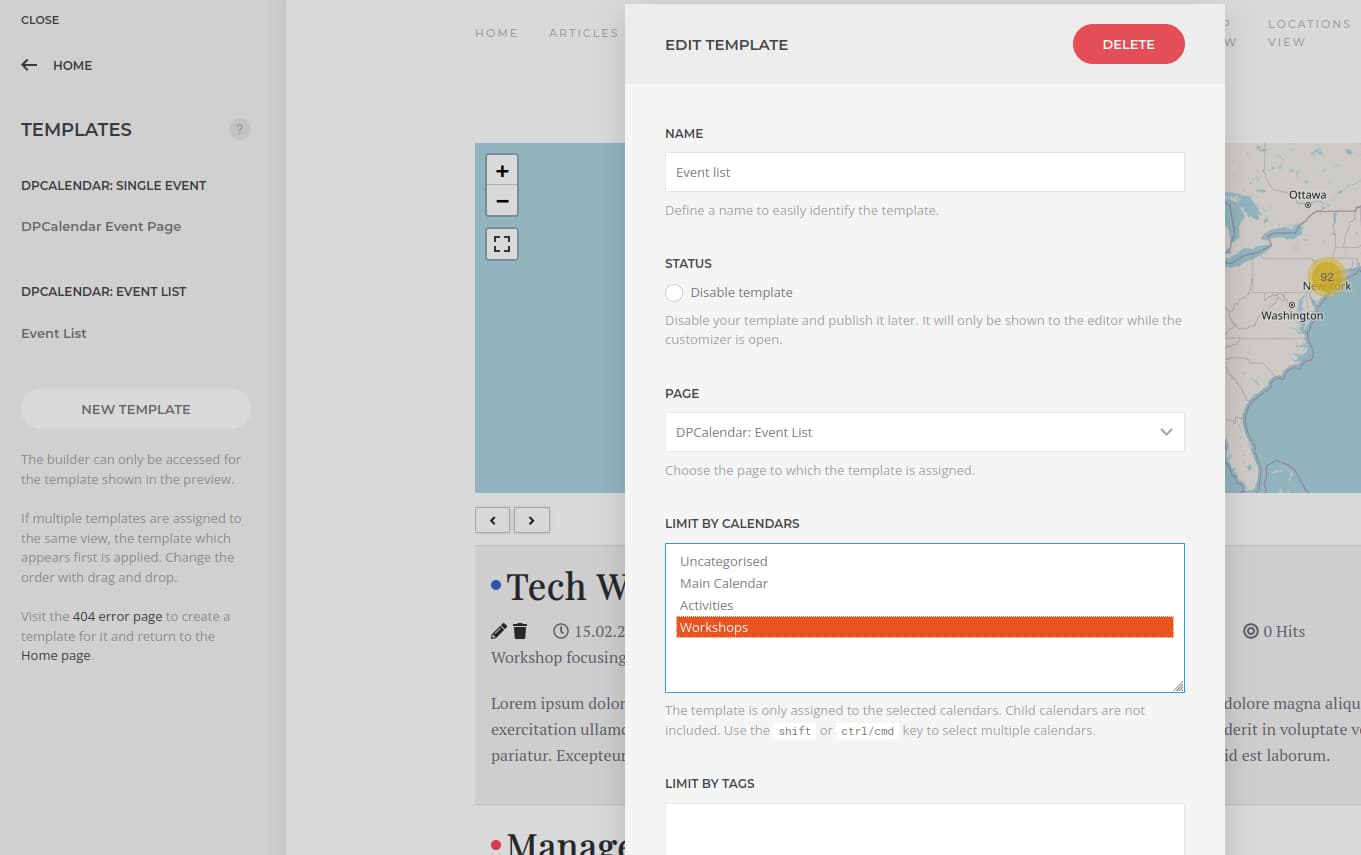Click the New York cluster marker on the map
1361x855 pixels.
[x=1326, y=276]
